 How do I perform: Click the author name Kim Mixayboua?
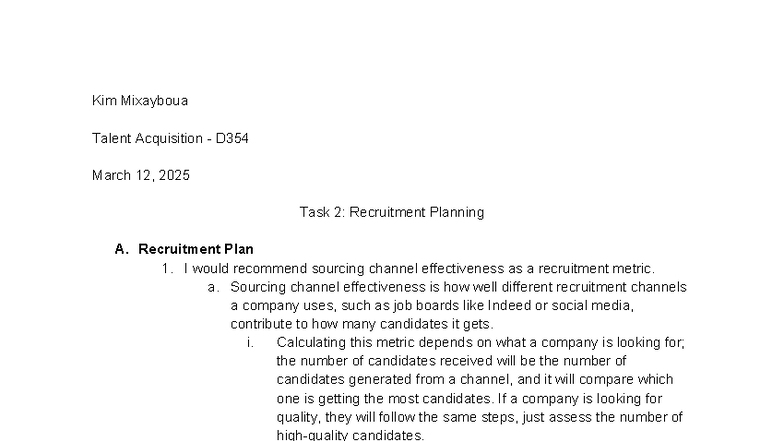tap(139, 101)
